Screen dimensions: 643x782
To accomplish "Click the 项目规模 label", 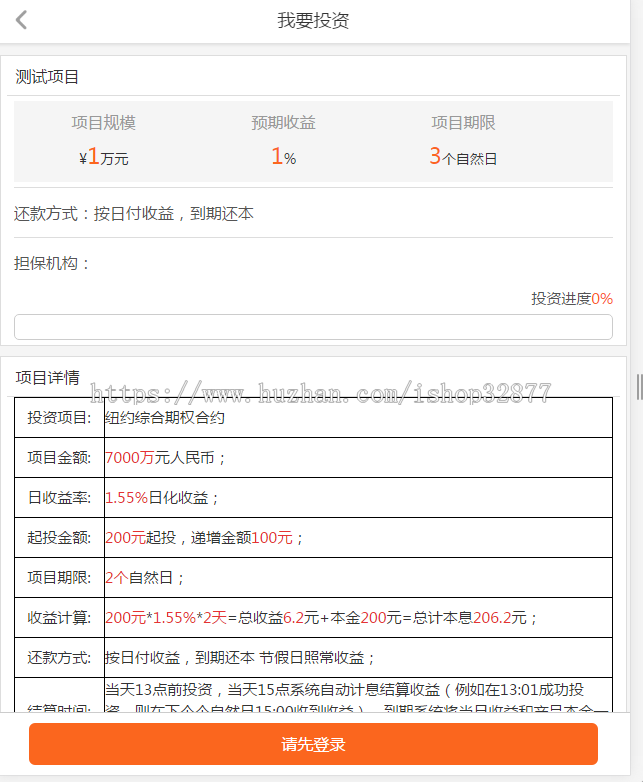I will point(103,123).
